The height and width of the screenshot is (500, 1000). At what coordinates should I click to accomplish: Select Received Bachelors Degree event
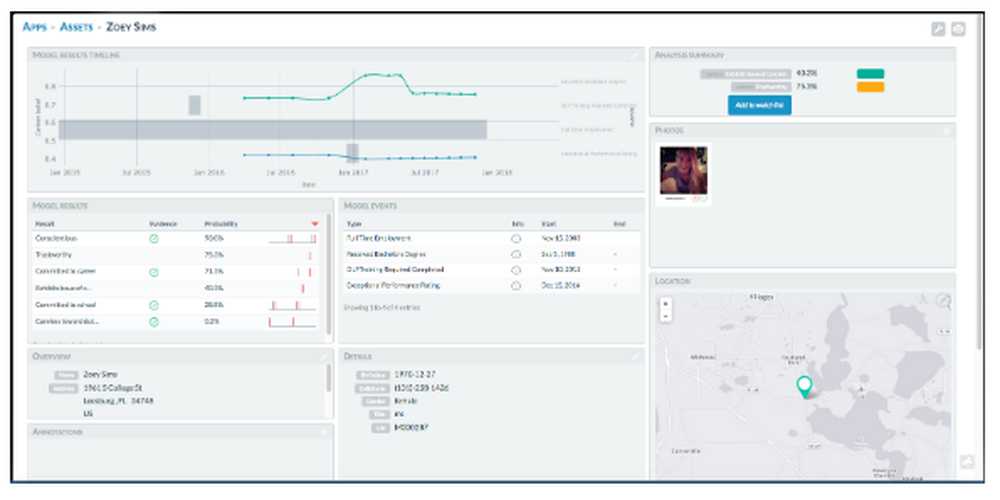(491, 254)
